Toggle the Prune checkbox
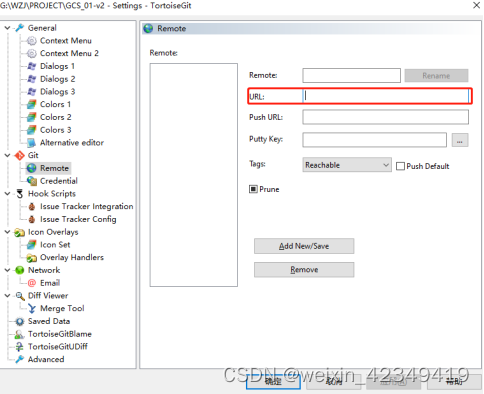The image size is (484, 394). [253, 189]
